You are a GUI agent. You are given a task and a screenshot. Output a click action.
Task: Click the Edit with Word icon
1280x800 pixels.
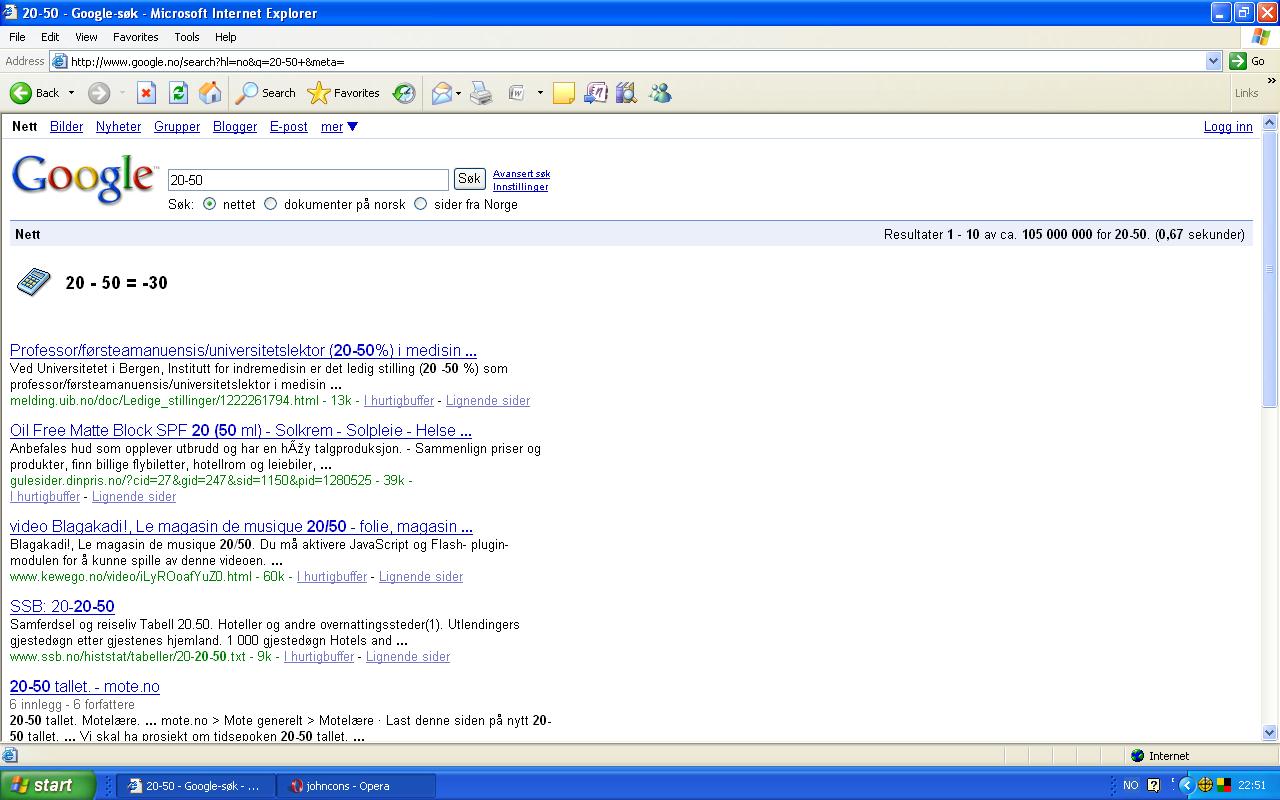(x=517, y=93)
